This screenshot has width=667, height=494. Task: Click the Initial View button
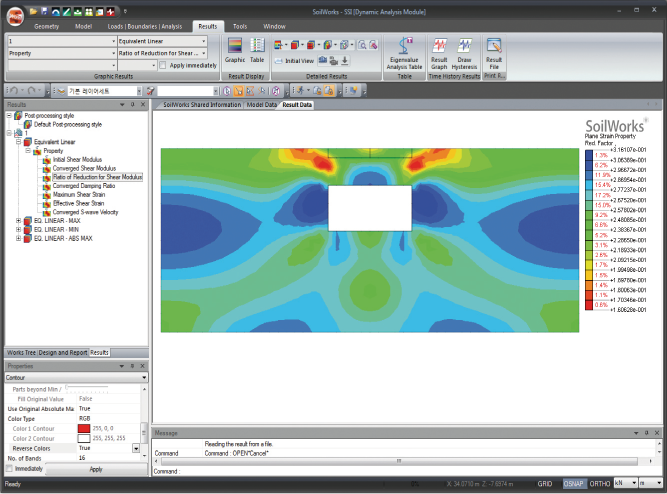point(294,61)
